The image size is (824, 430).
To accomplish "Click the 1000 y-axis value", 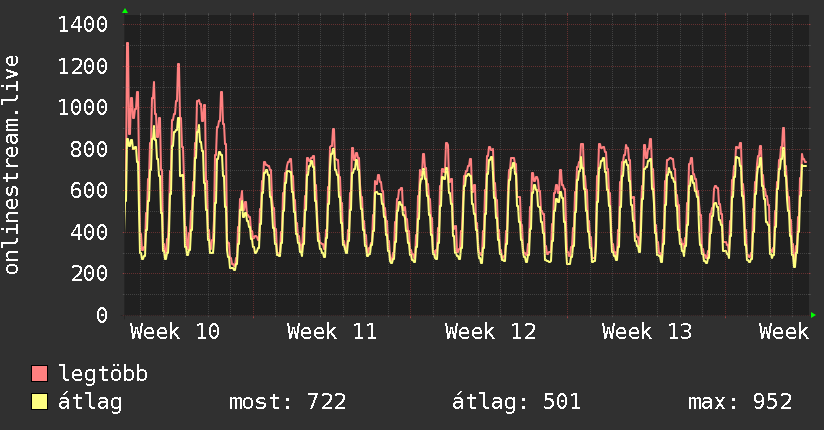I will click(x=83, y=107).
